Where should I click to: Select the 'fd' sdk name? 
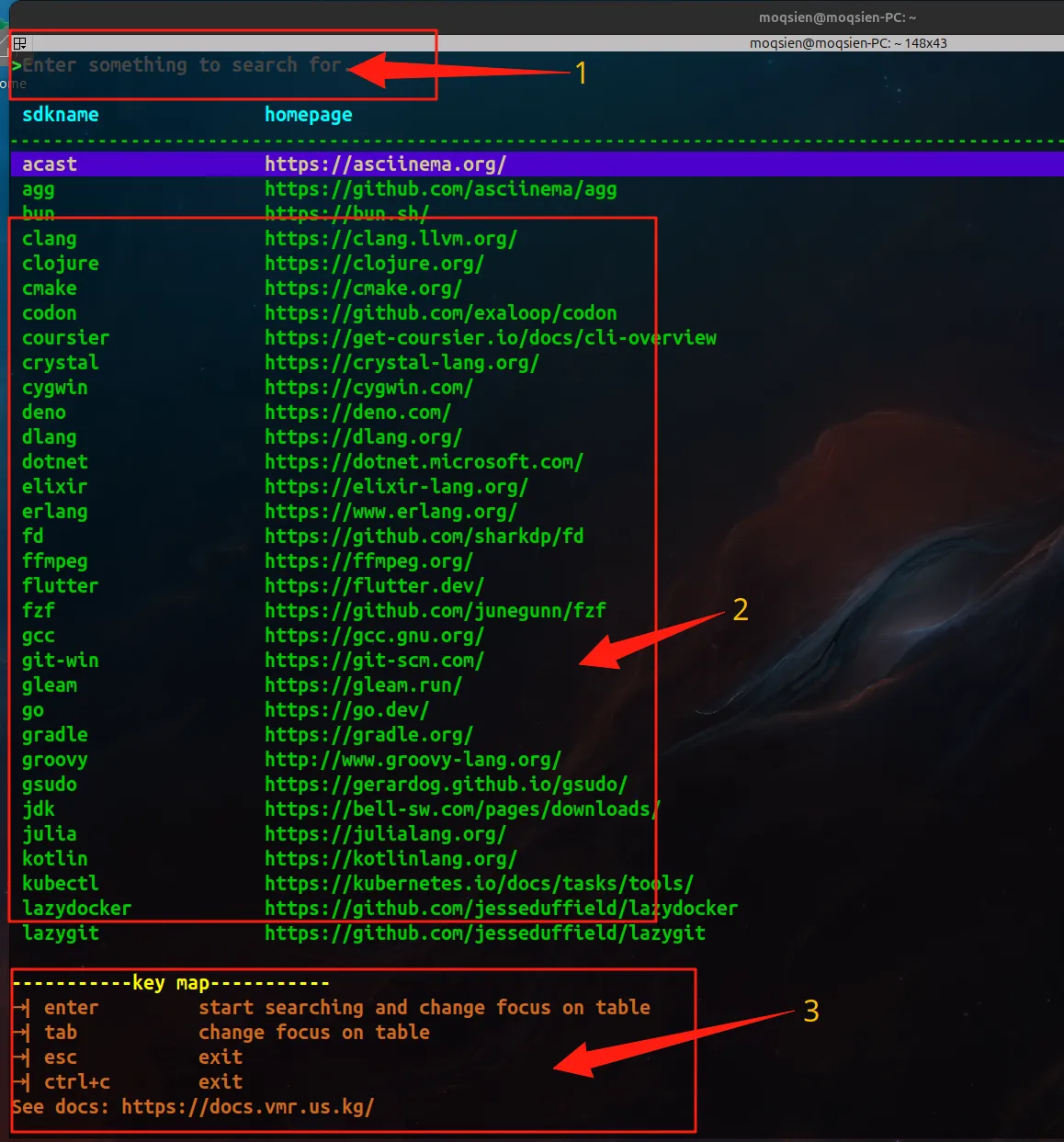33,537
